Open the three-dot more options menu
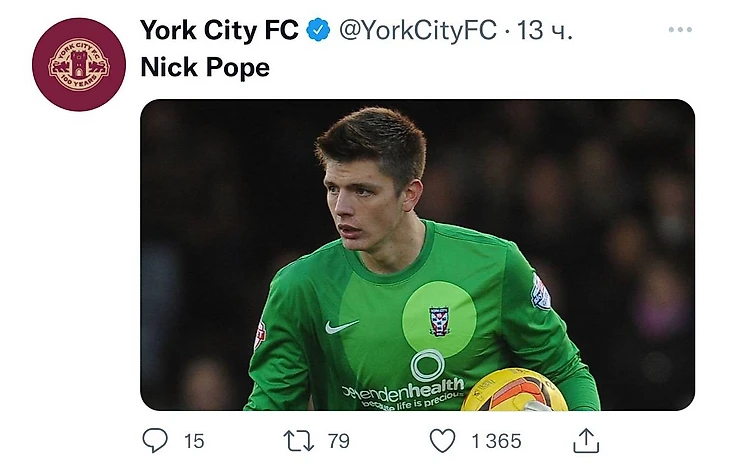The width and height of the screenshot is (730, 465). [x=680, y=30]
